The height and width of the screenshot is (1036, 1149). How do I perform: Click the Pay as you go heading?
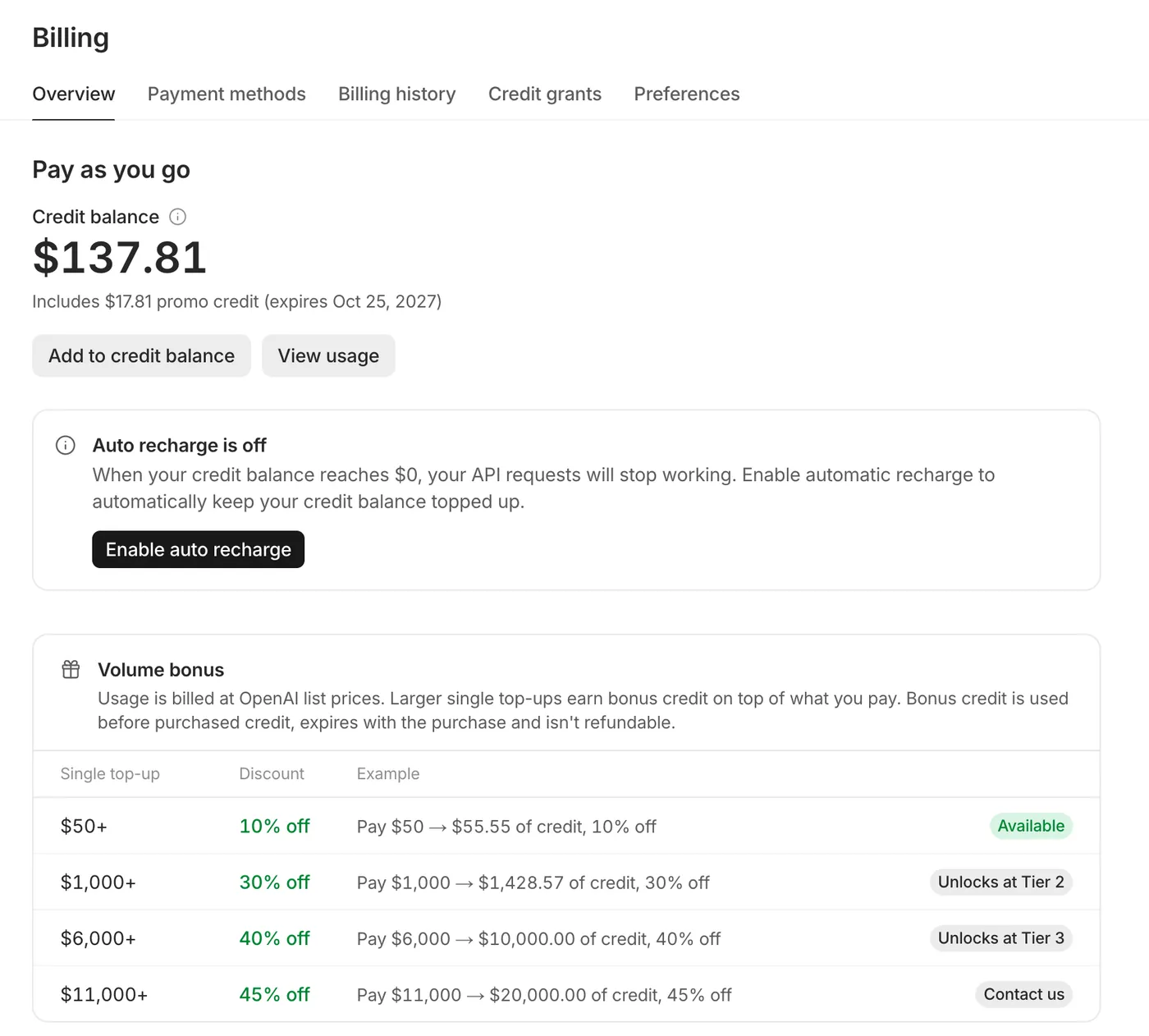111,169
